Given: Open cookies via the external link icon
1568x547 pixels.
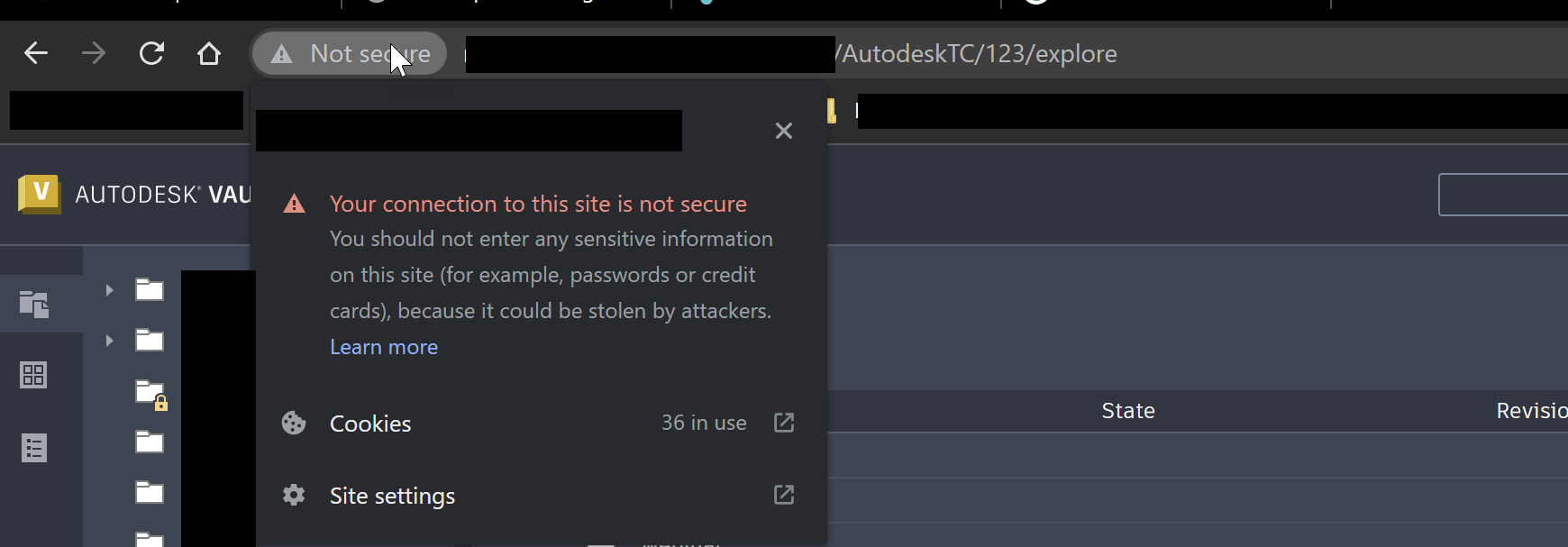Looking at the screenshot, I should pyautogui.click(x=783, y=423).
